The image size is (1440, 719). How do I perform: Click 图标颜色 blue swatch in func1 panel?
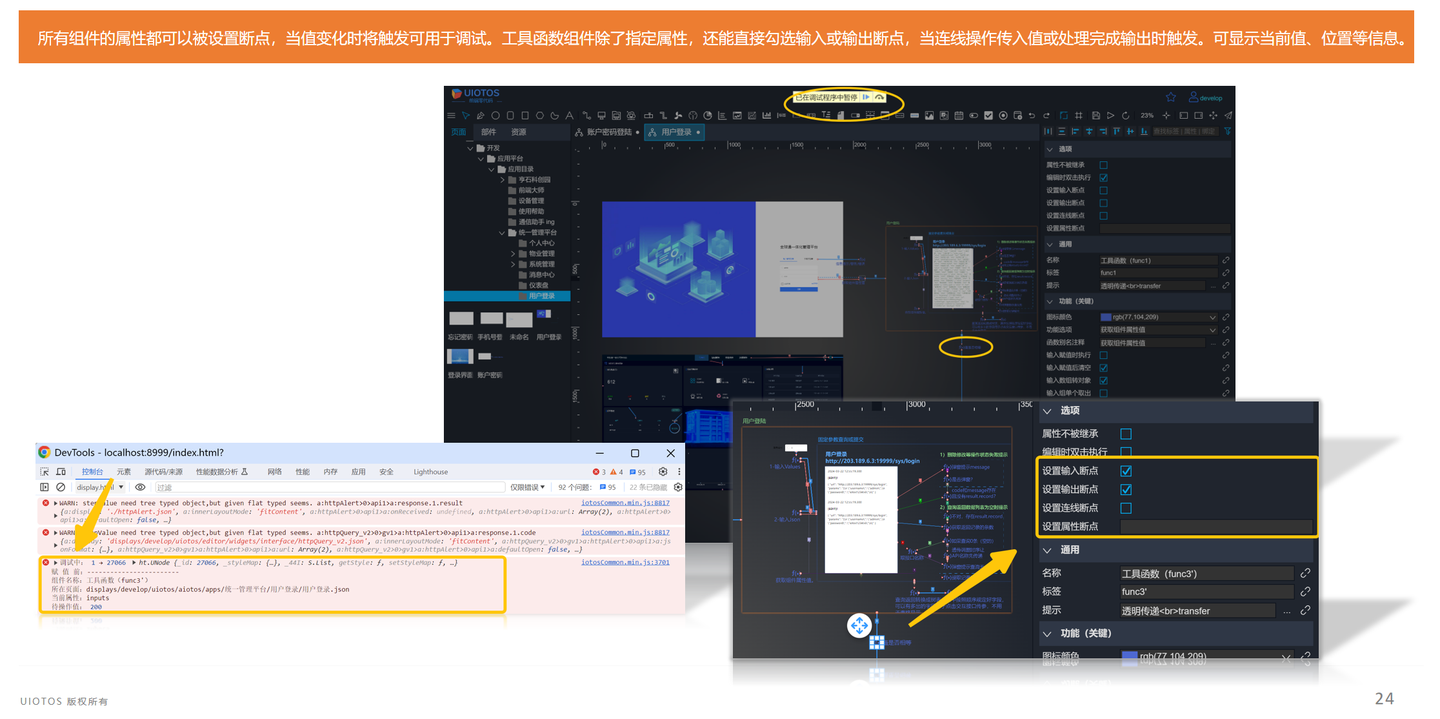point(1106,317)
